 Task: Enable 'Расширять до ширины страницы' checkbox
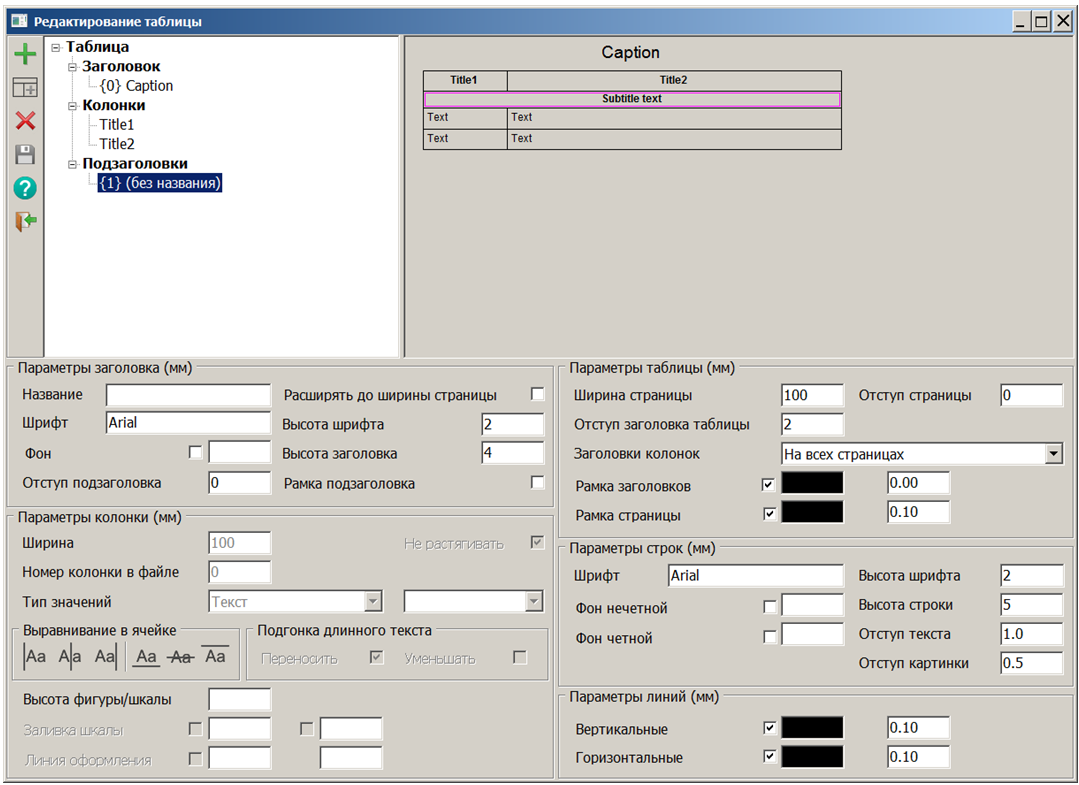(538, 394)
